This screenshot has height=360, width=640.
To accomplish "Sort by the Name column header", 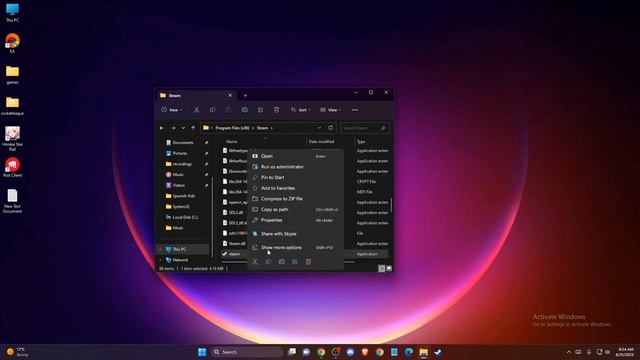I will [x=231, y=142].
